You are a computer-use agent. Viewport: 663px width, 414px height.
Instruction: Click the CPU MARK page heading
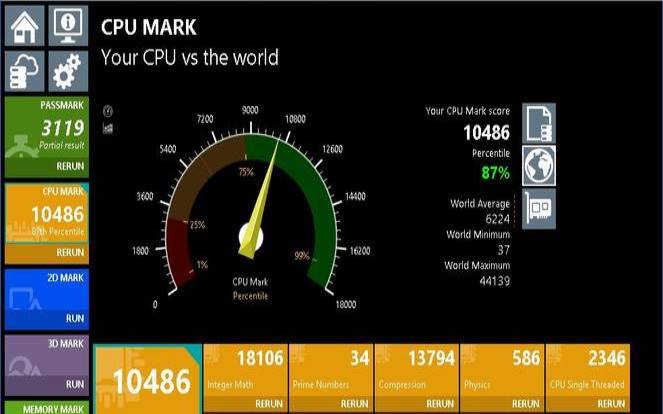pos(149,27)
